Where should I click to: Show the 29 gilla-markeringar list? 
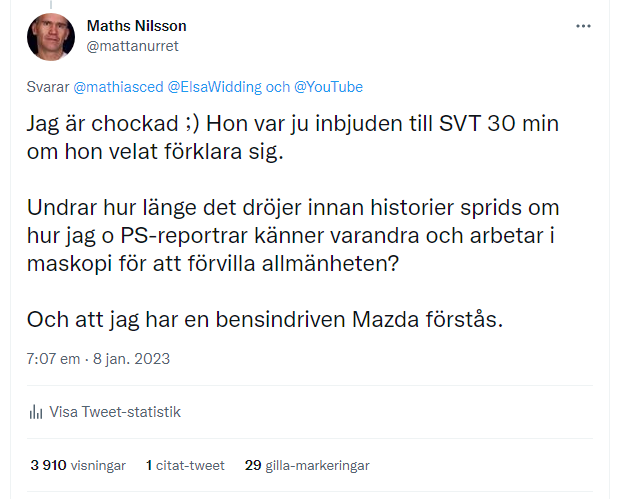[x=307, y=465]
